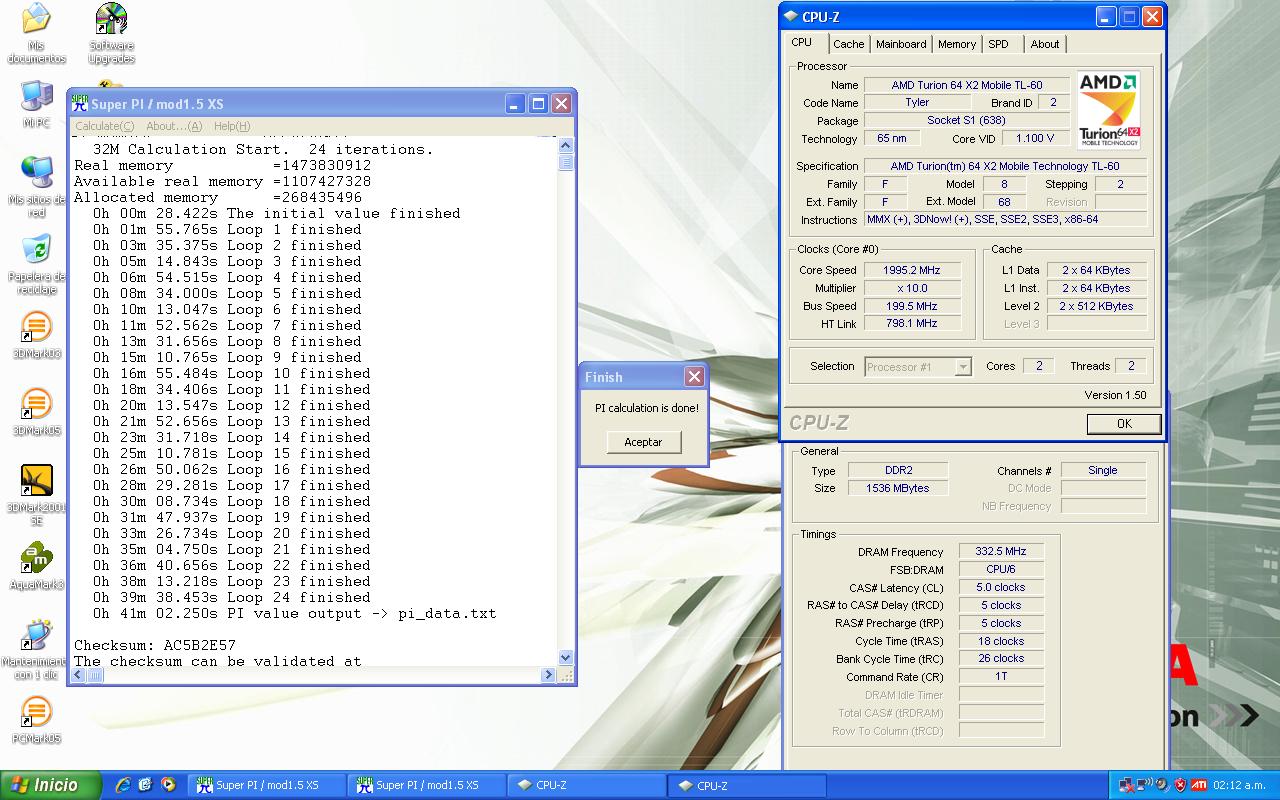Click the taskbar clock showing 02:12 a.m.
The height and width of the screenshot is (800, 1280).
pyautogui.click(x=1239, y=785)
